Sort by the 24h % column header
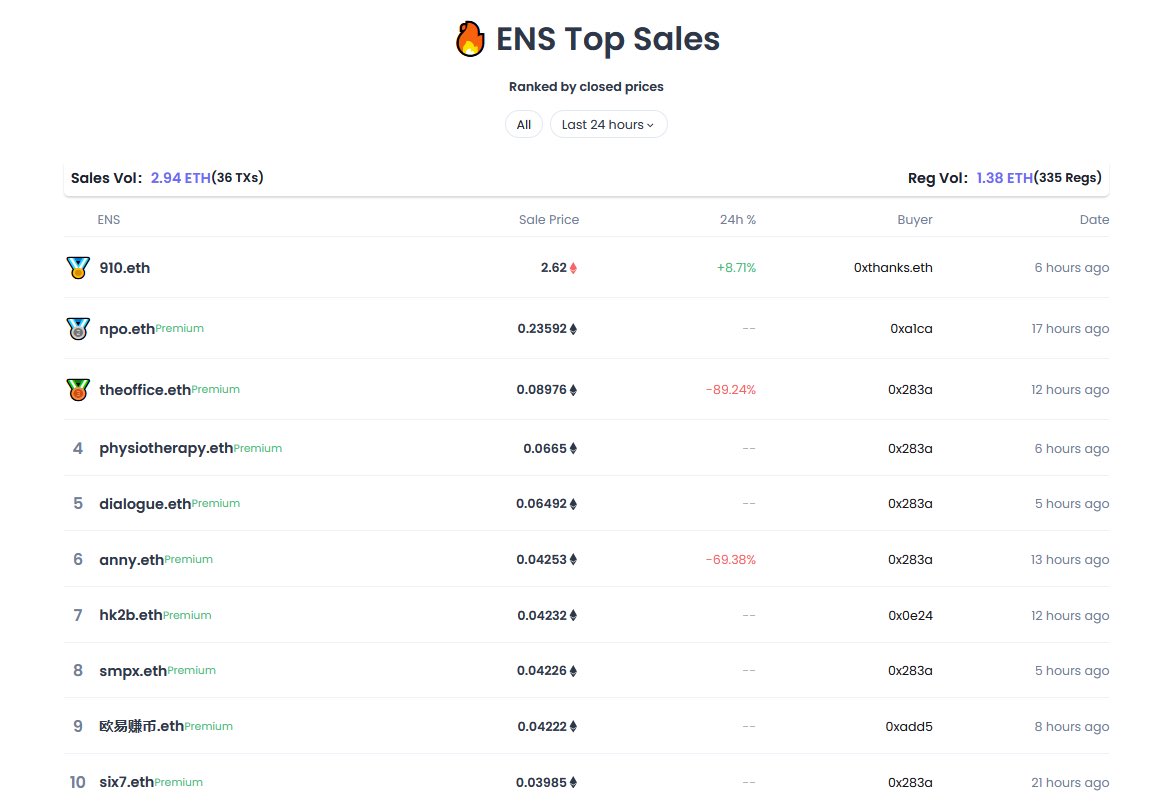 [738, 219]
